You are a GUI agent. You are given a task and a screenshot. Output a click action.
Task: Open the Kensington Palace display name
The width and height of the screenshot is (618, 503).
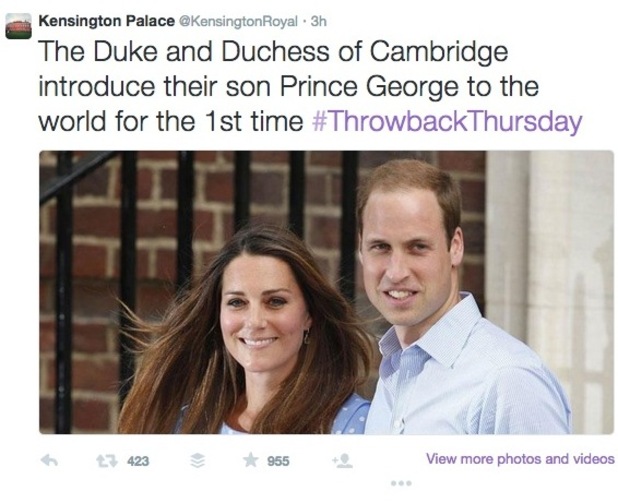click(x=106, y=21)
